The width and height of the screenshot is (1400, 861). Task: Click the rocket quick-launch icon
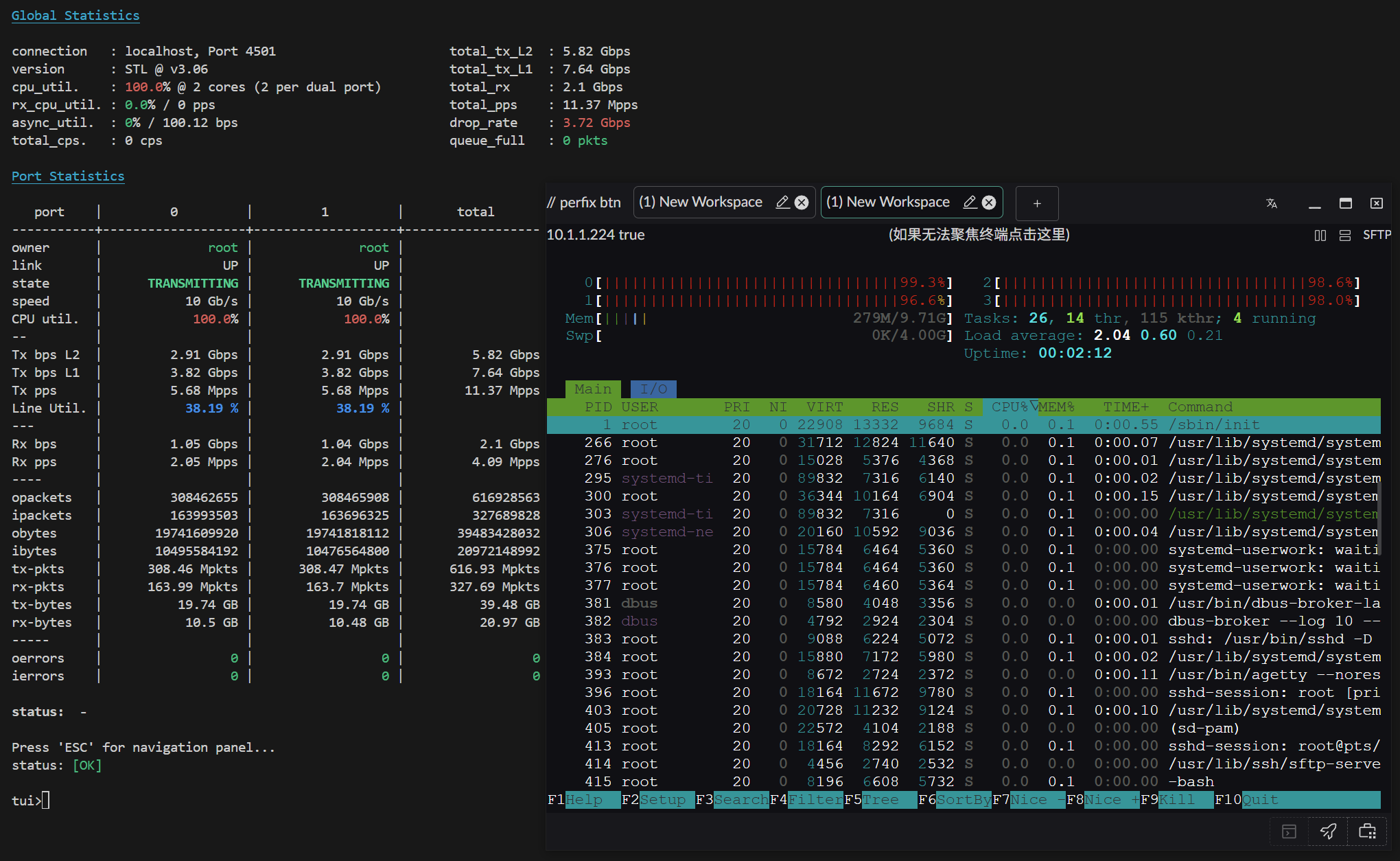1328,831
